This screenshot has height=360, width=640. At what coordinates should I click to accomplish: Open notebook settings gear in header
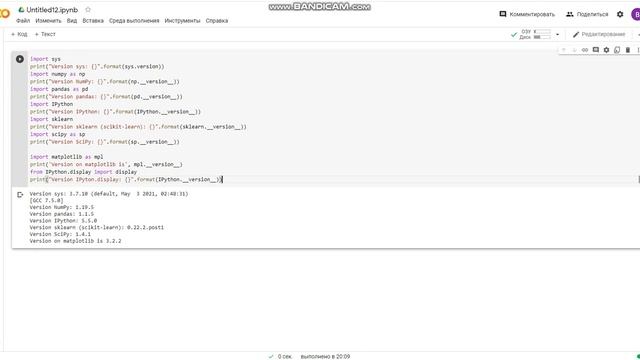[x=620, y=14]
